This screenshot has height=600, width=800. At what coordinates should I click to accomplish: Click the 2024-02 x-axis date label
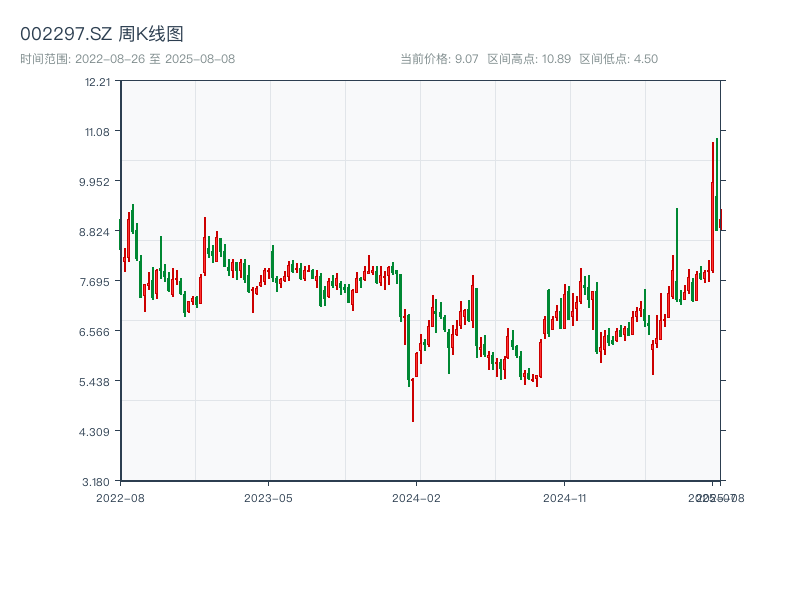[417, 497]
